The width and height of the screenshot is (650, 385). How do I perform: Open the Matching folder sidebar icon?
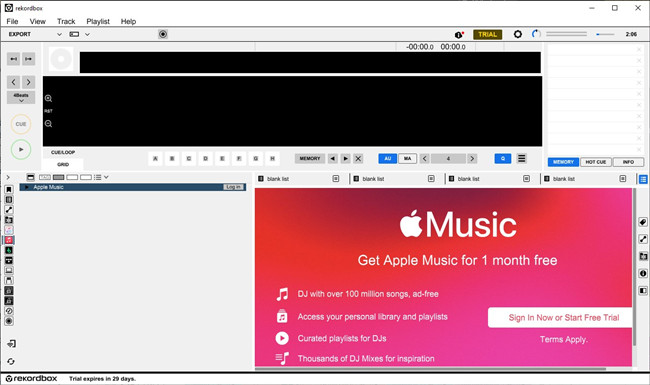pos(9,220)
